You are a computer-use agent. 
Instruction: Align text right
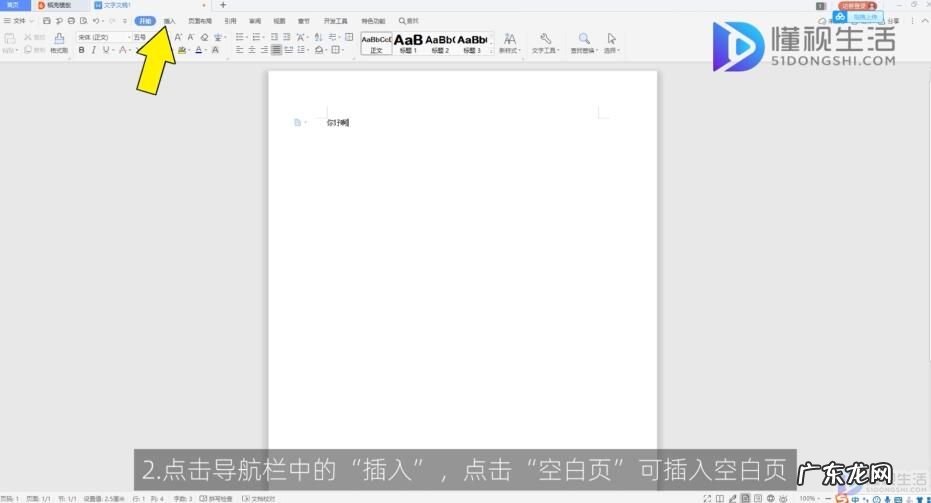(264, 50)
